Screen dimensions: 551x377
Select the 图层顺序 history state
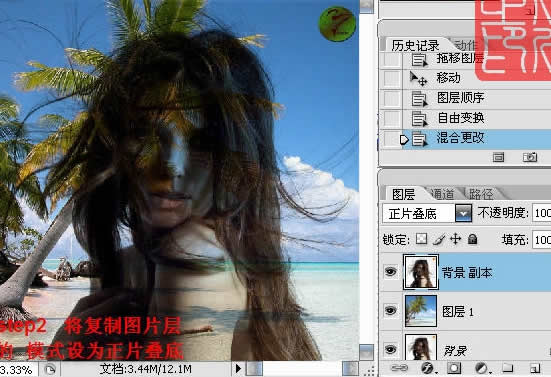[x=466, y=98]
